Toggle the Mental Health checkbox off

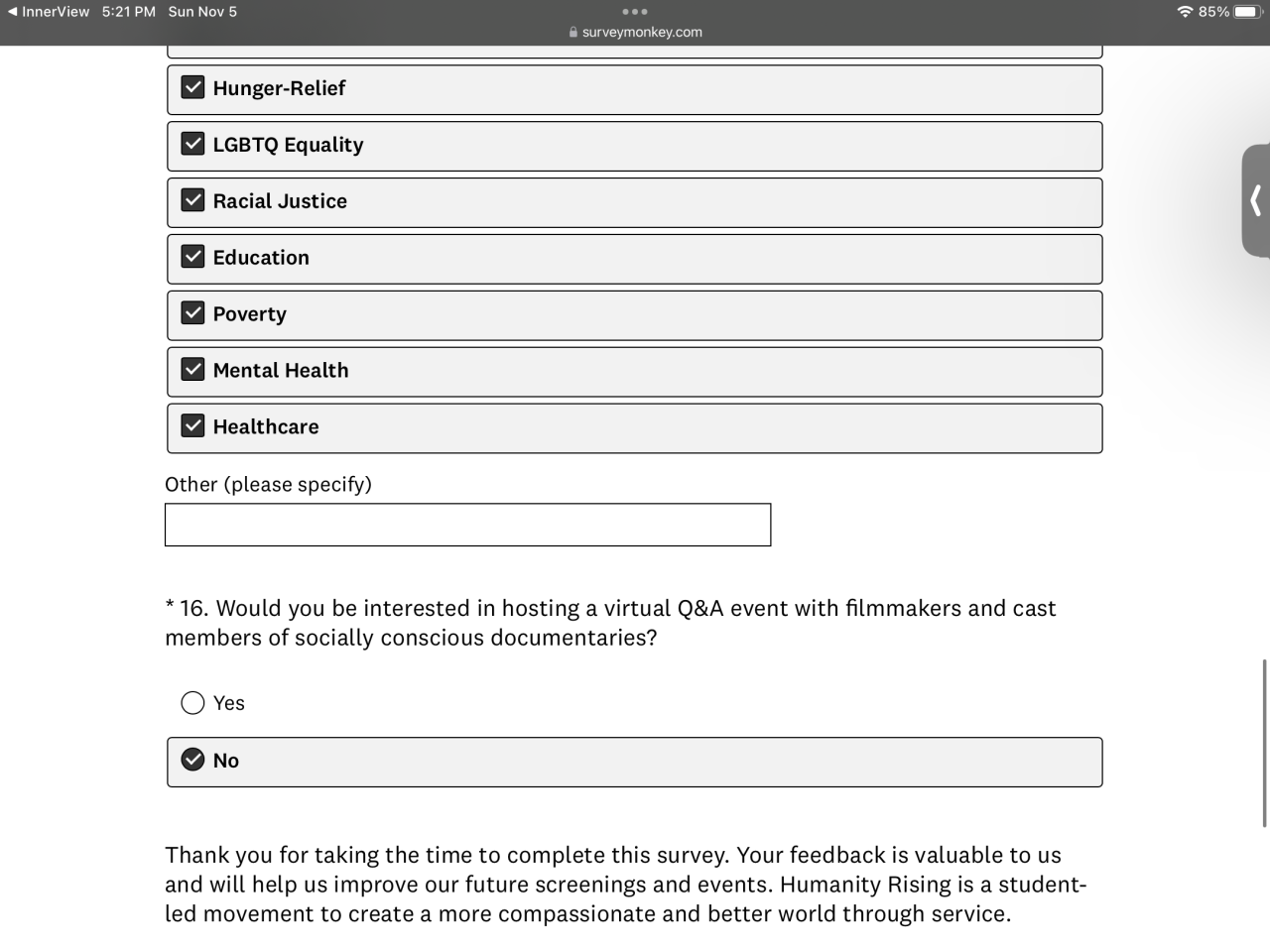coord(192,370)
